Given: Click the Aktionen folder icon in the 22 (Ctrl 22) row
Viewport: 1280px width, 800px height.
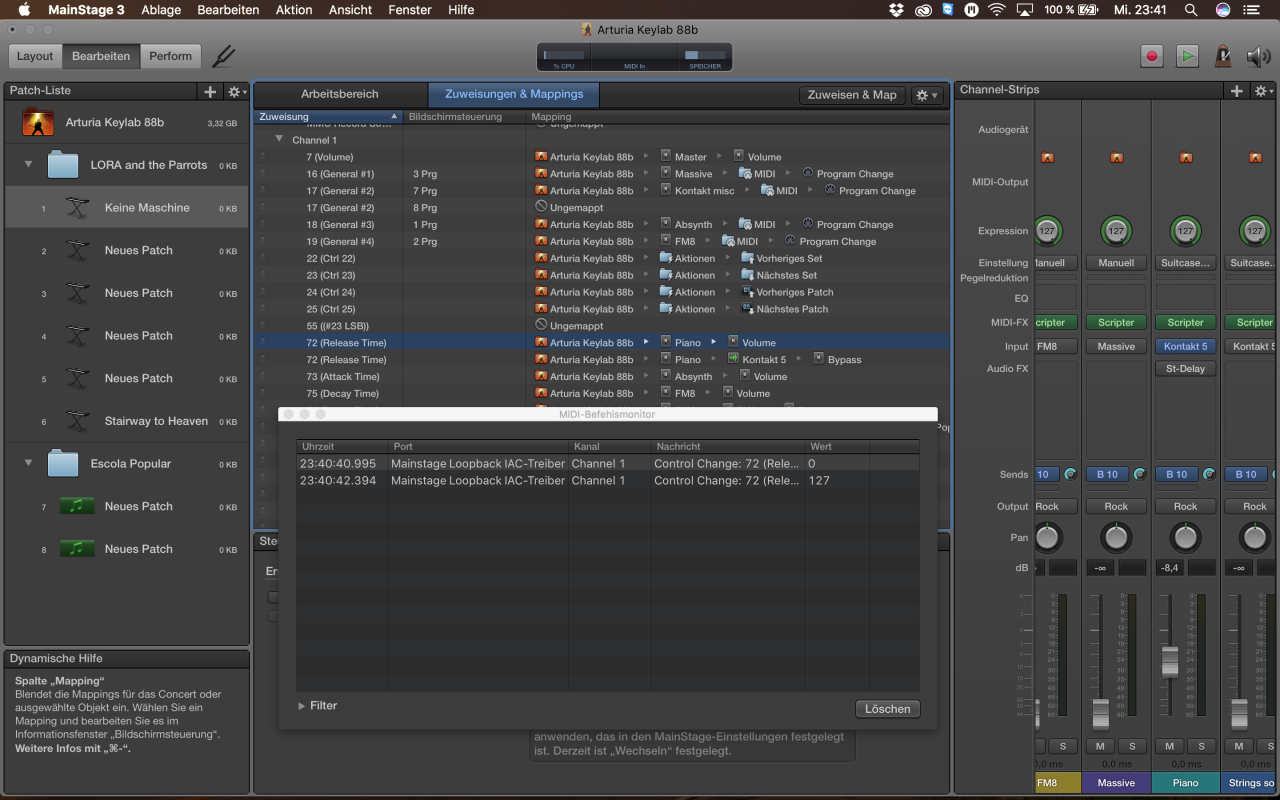Looking at the screenshot, I should point(666,258).
